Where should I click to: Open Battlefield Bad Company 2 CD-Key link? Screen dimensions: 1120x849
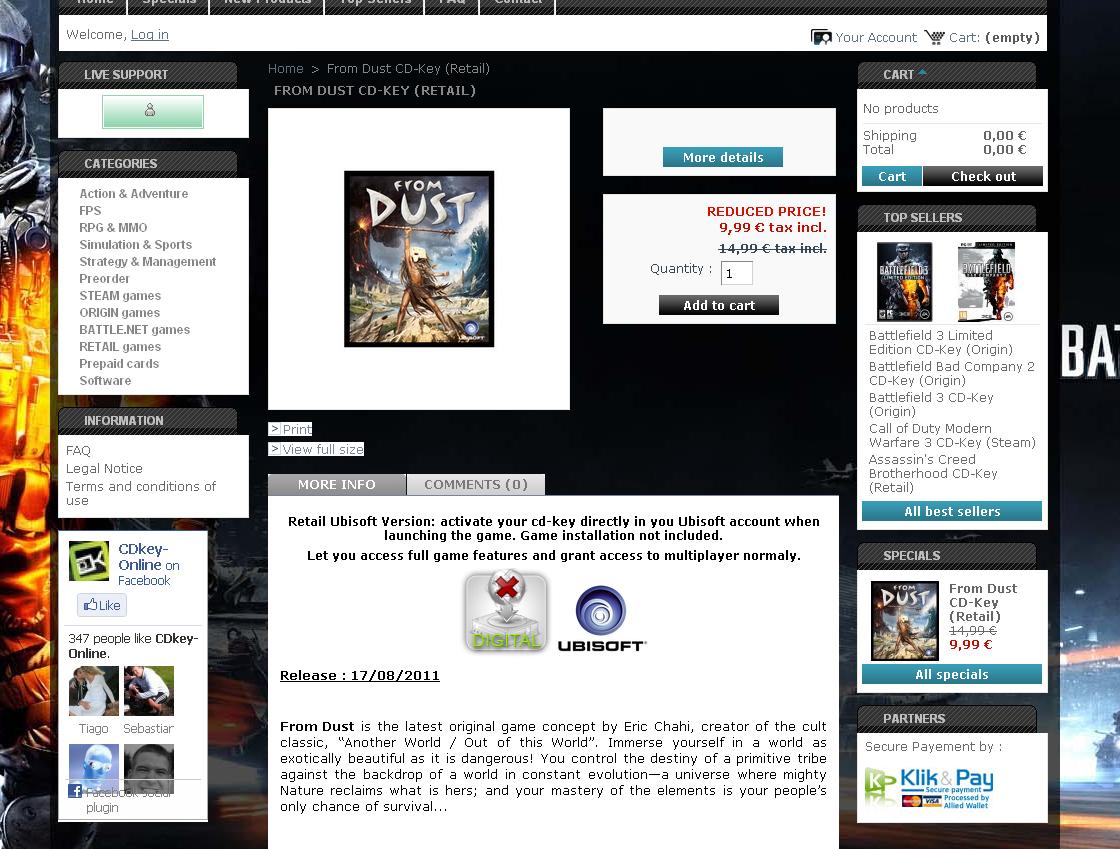[x=951, y=373]
